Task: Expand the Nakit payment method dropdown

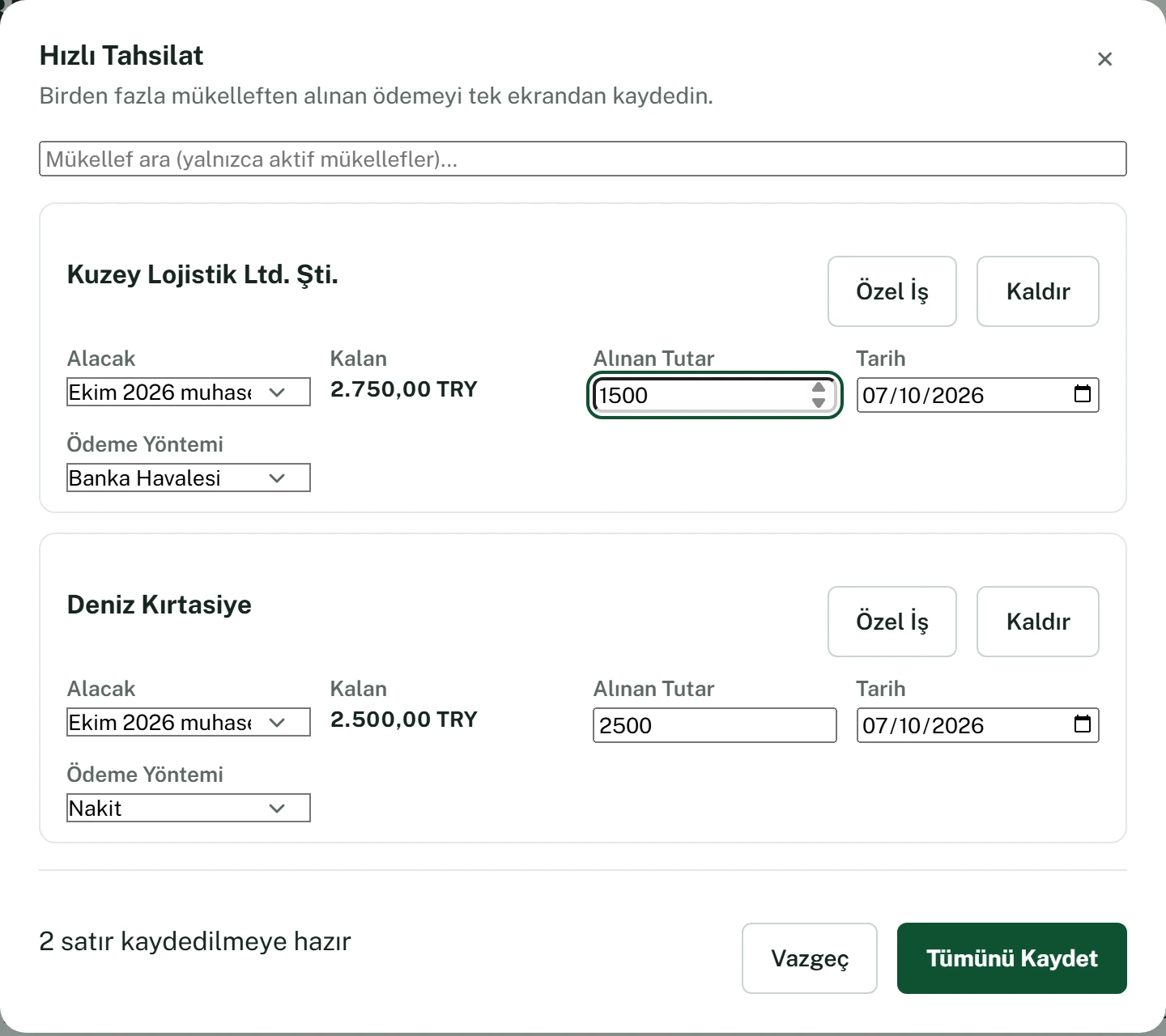Action: (189, 809)
